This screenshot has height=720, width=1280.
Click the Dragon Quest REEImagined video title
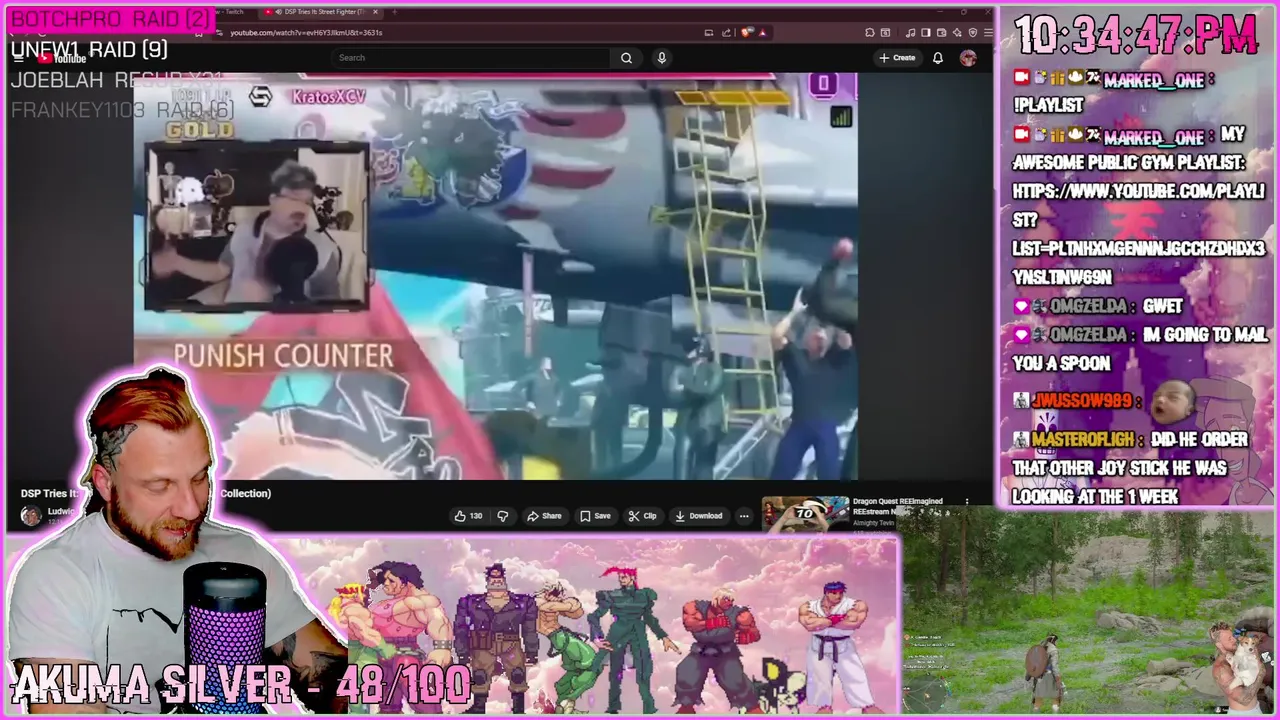pyautogui.click(x=898, y=506)
